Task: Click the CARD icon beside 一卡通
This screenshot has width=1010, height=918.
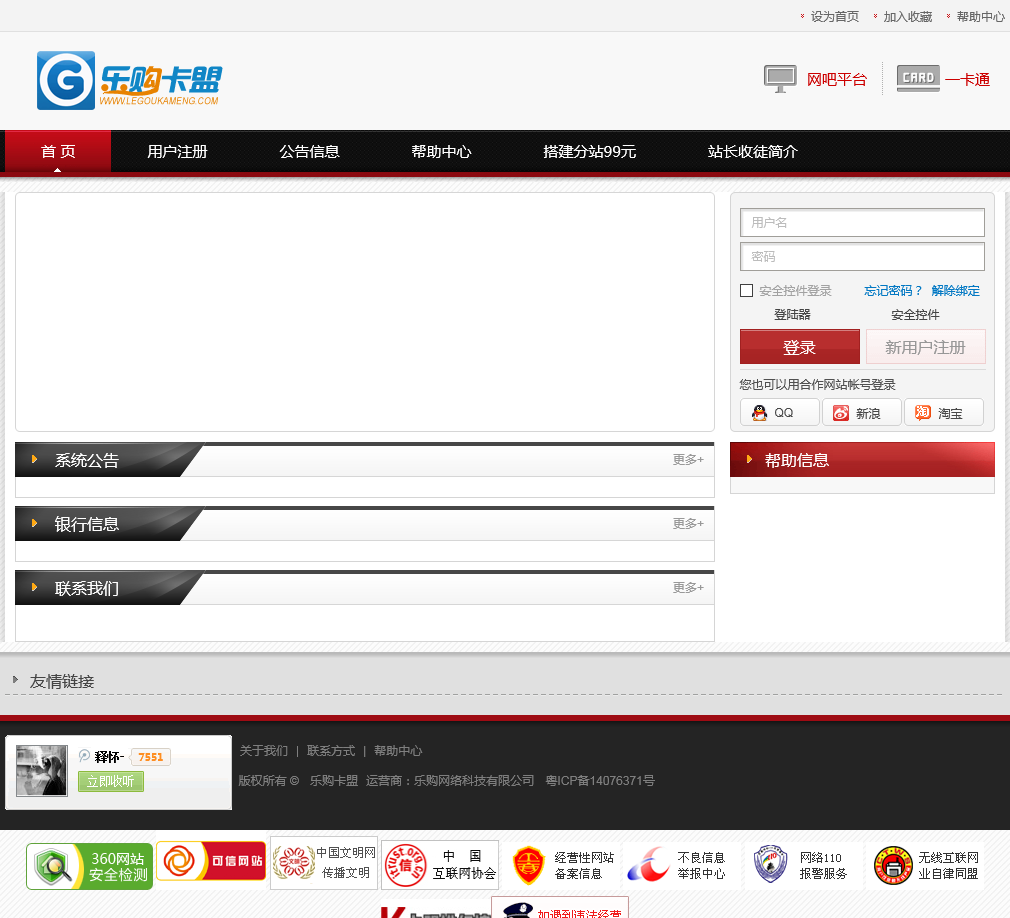Action: tap(918, 79)
